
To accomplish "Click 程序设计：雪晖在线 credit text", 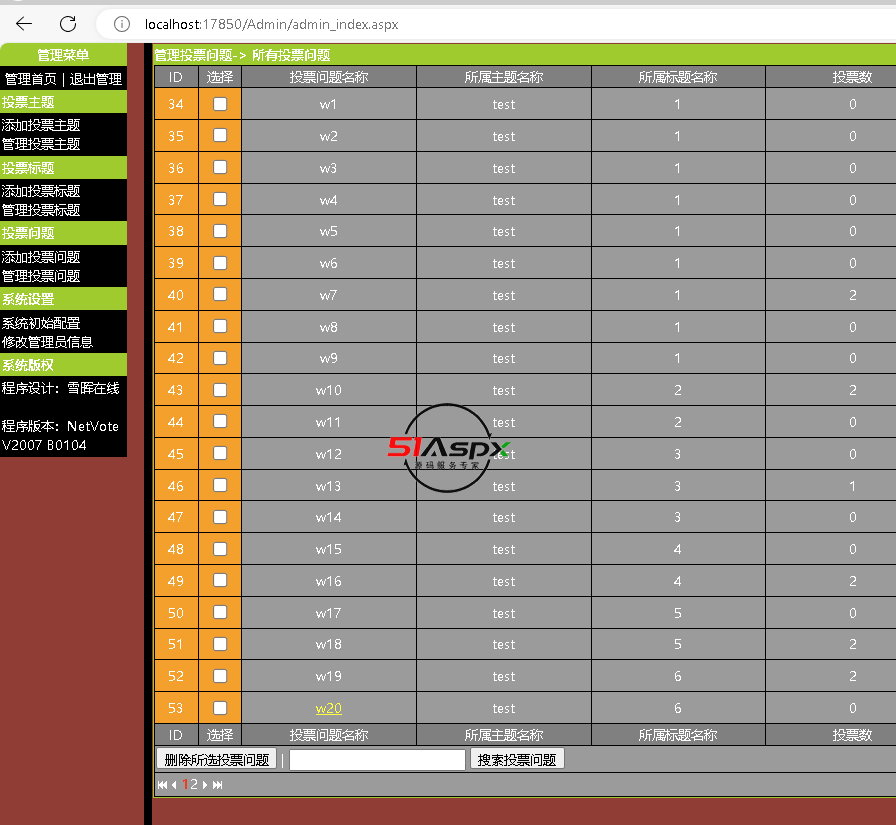I will point(61,389).
